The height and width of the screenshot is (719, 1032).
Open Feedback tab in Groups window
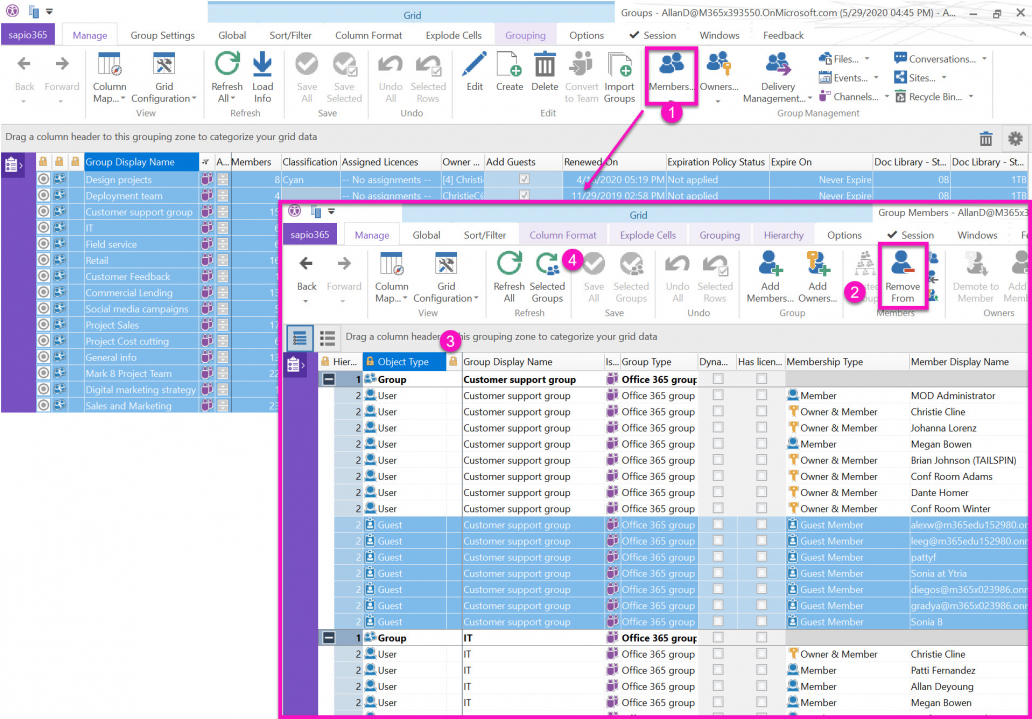click(x=783, y=36)
